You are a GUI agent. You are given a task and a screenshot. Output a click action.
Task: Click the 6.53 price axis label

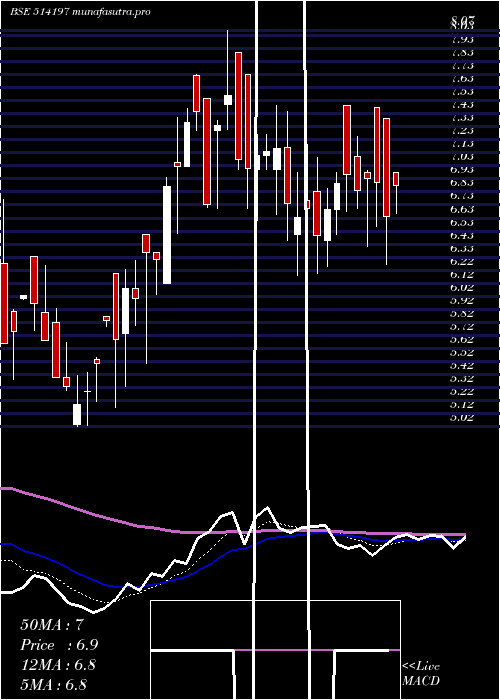click(x=462, y=222)
